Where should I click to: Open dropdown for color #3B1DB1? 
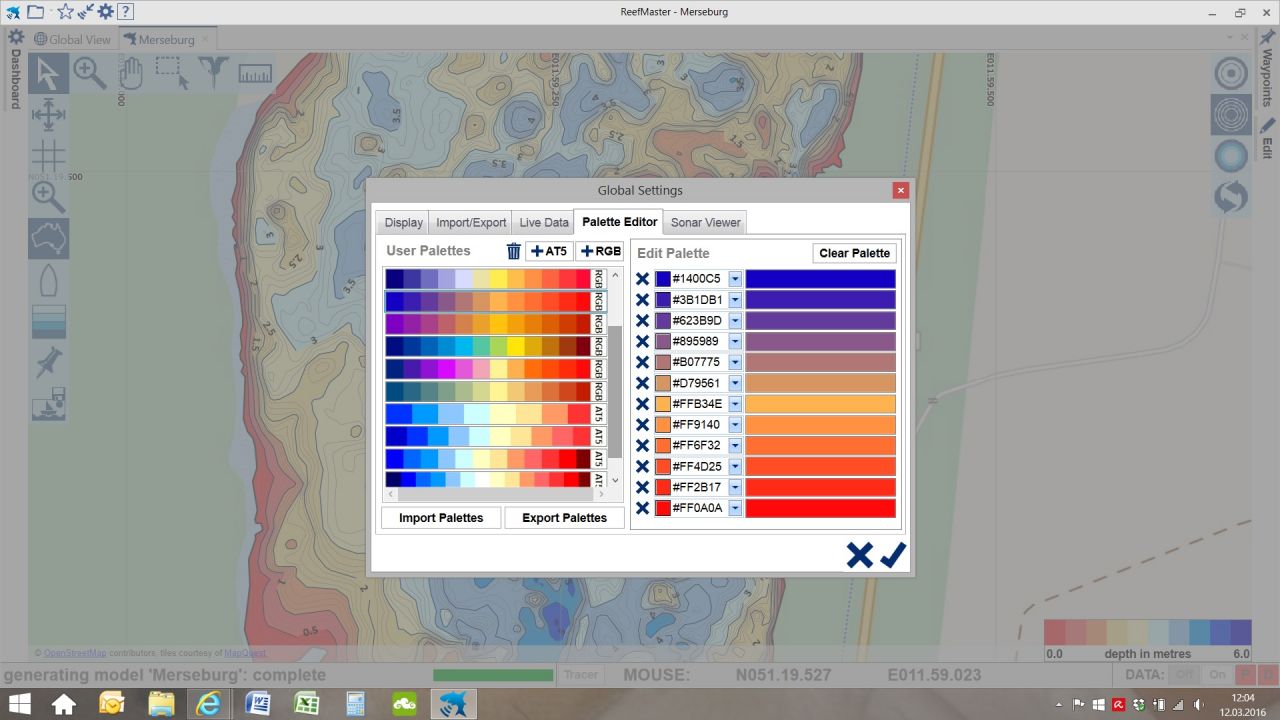[735, 300]
